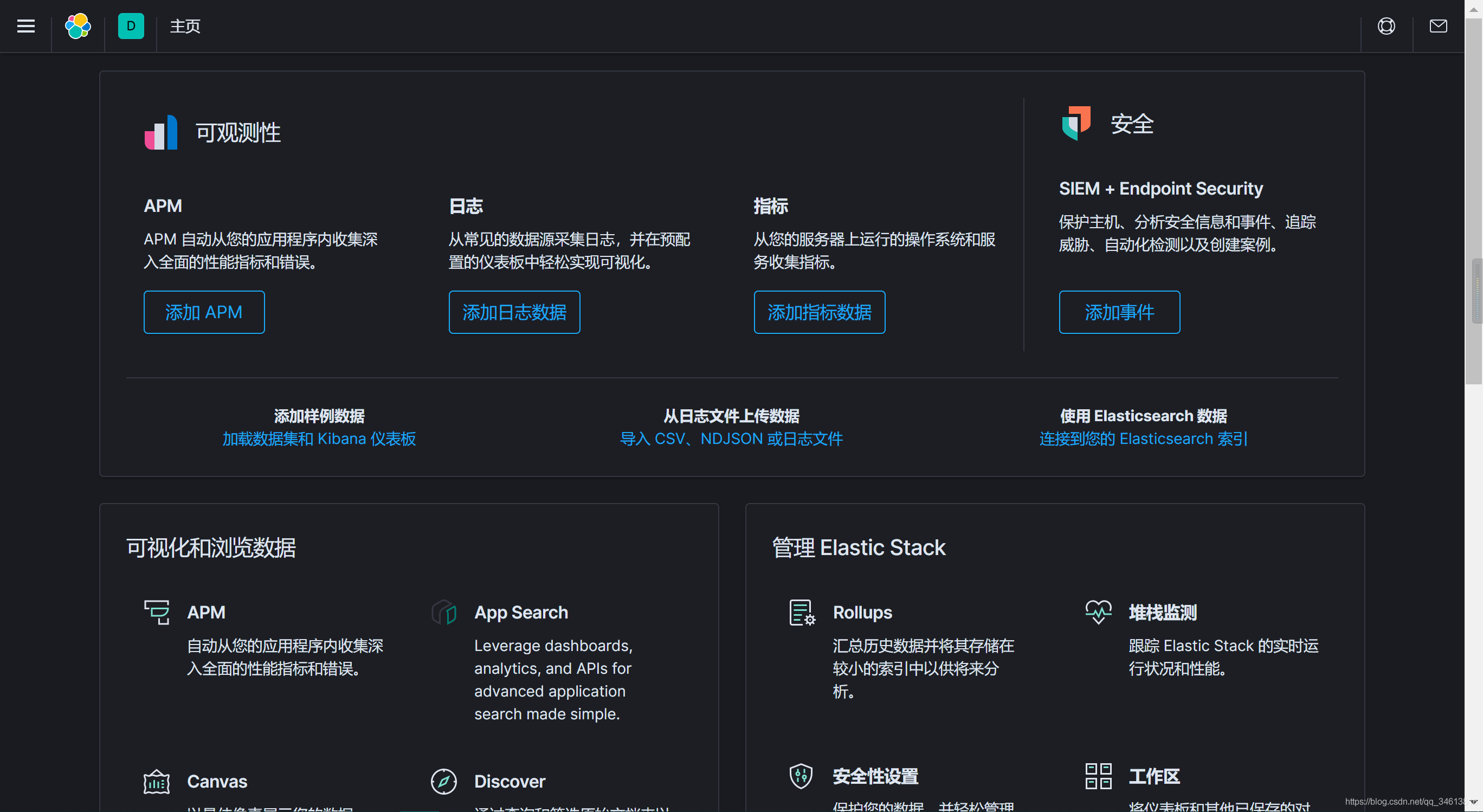Click the Observability bar chart logo

point(160,132)
